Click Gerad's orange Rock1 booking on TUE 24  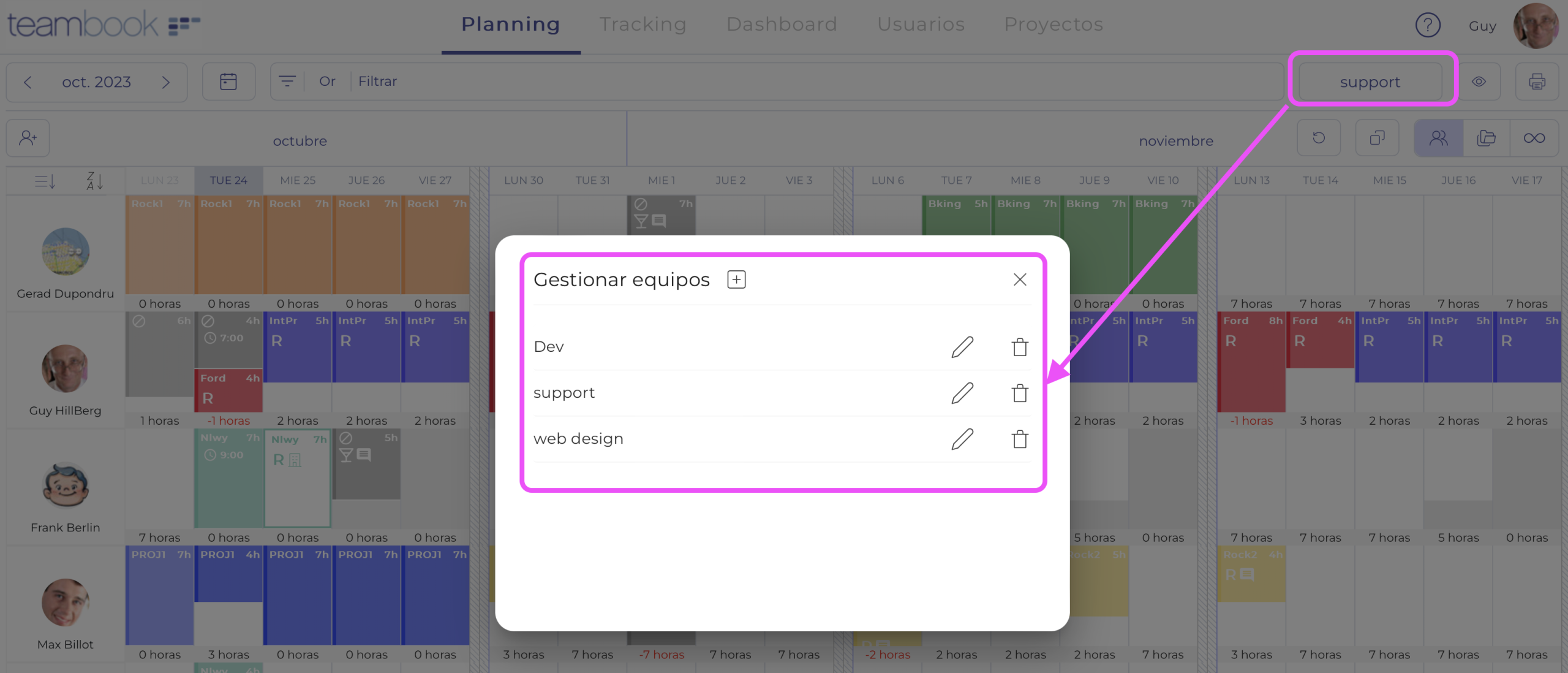point(228,245)
